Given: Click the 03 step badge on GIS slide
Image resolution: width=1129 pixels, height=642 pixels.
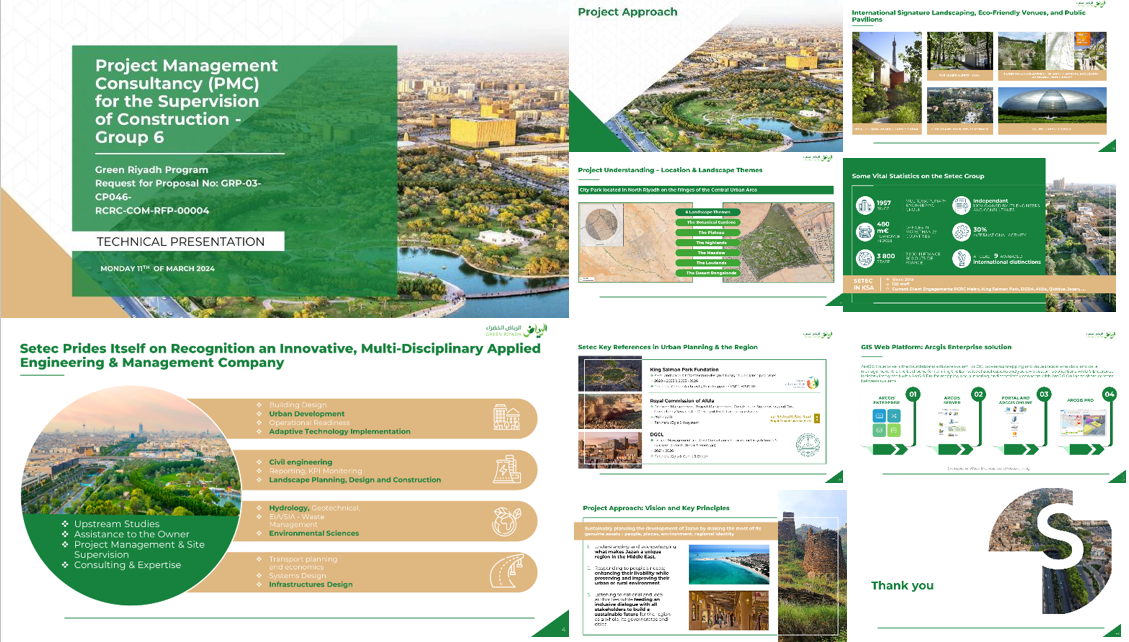Looking at the screenshot, I should [x=1043, y=394].
